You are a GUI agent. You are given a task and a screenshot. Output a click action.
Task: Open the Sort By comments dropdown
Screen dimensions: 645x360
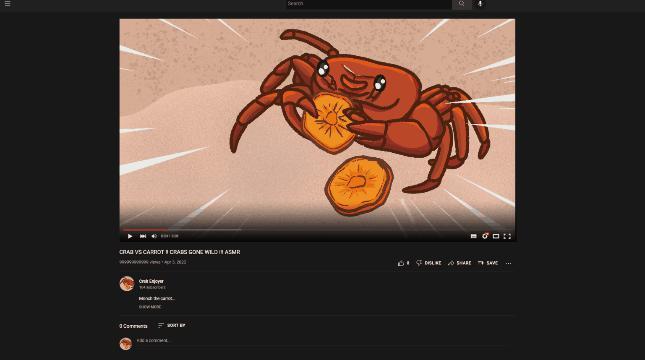(x=172, y=325)
